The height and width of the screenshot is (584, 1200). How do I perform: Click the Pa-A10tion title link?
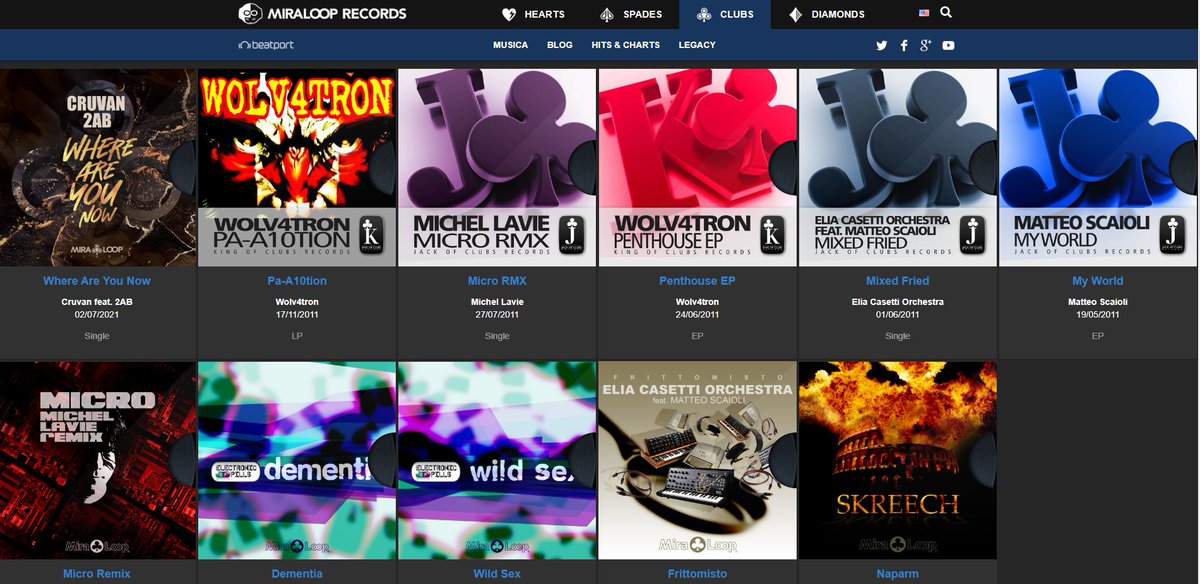[297, 281]
